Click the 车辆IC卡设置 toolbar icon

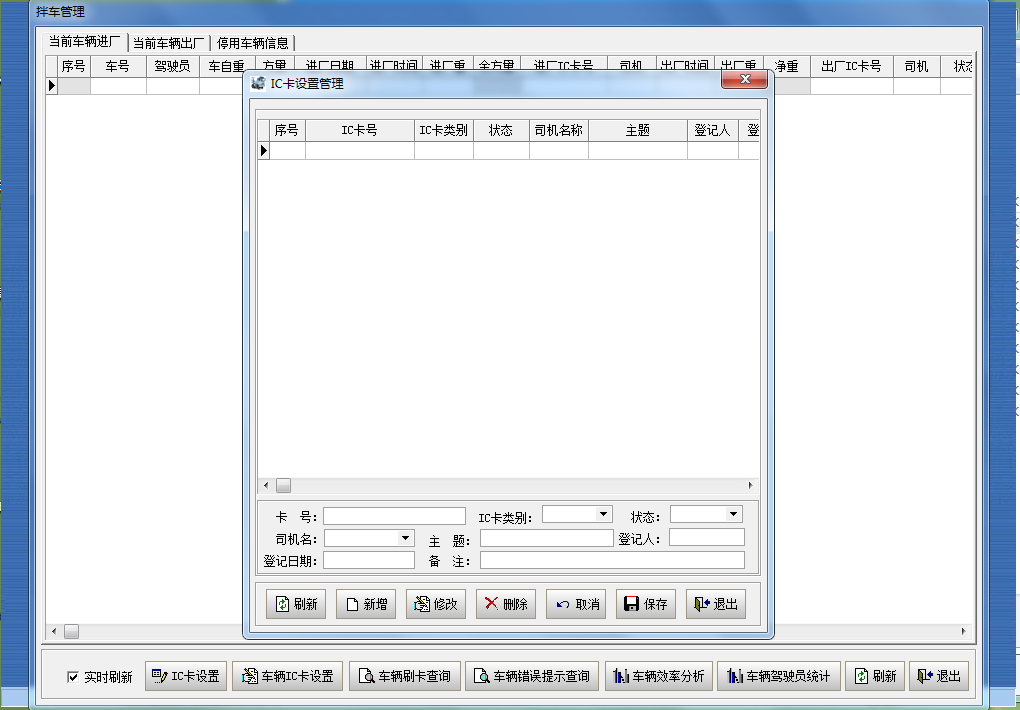tap(250, 676)
